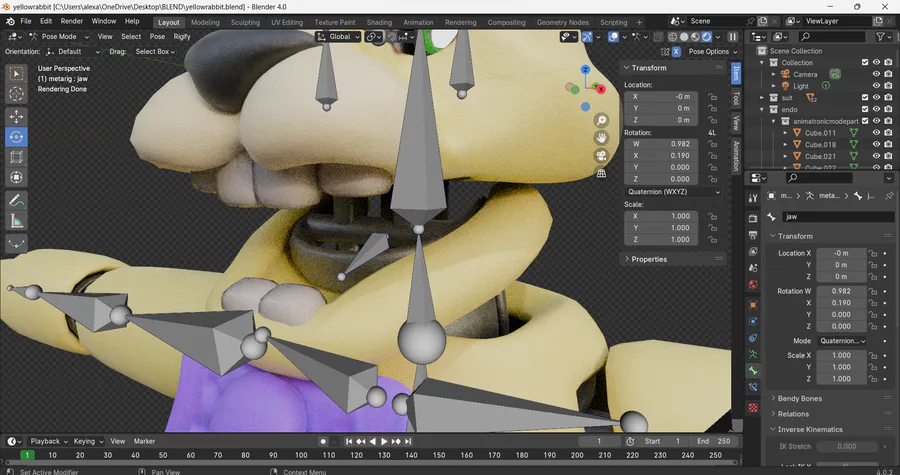This screenshot has width=900, height=475.
Task: Play animation forward in timeline
Action: (384, 441)
